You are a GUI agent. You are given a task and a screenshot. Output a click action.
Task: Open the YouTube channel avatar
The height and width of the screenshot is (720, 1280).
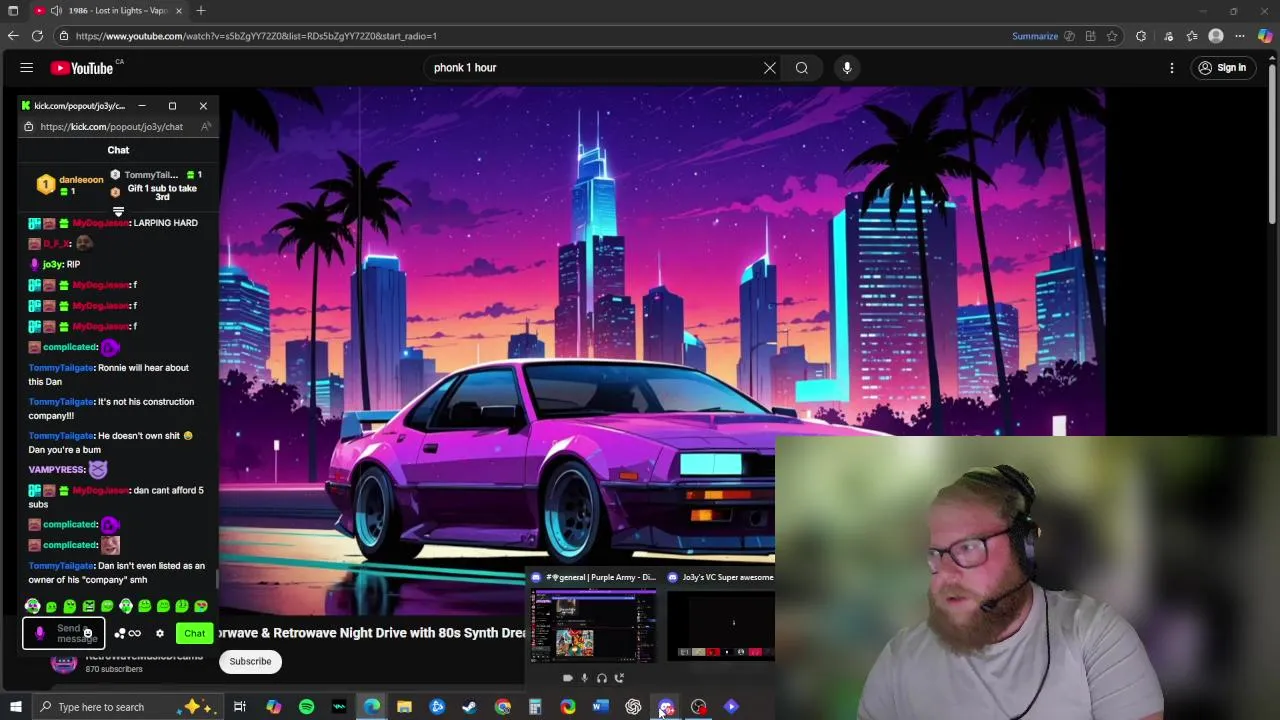click(64, 663)
